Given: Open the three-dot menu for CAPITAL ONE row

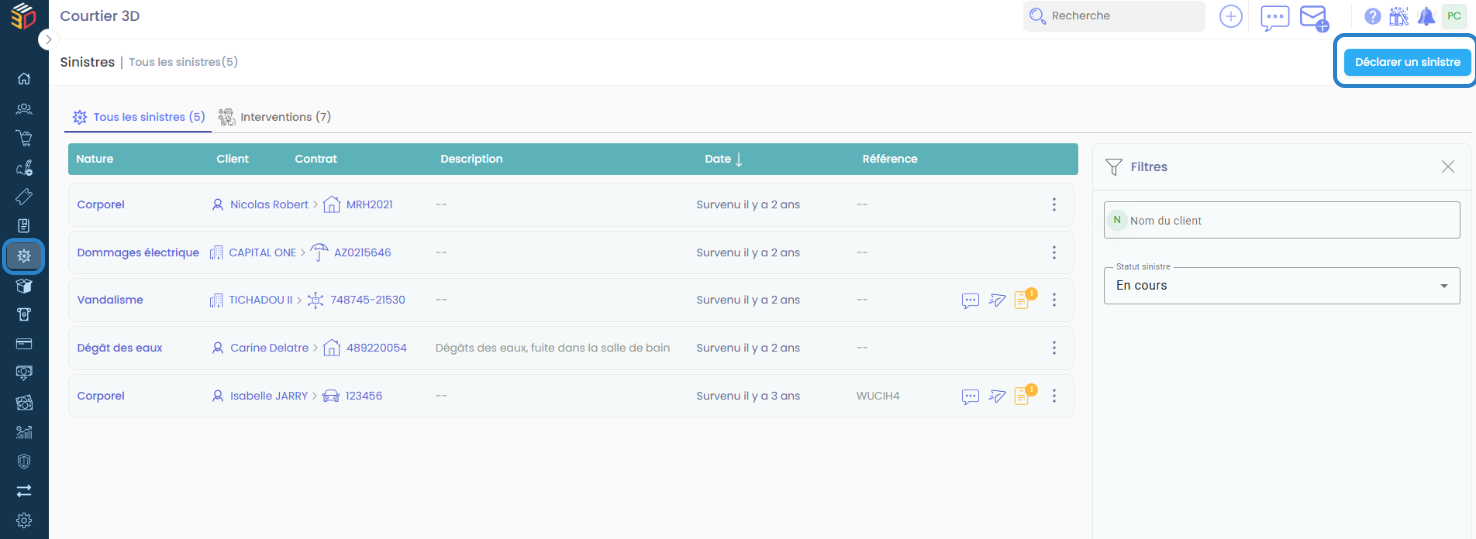Looking at the screenshot, I should [x=1054, y=252].
